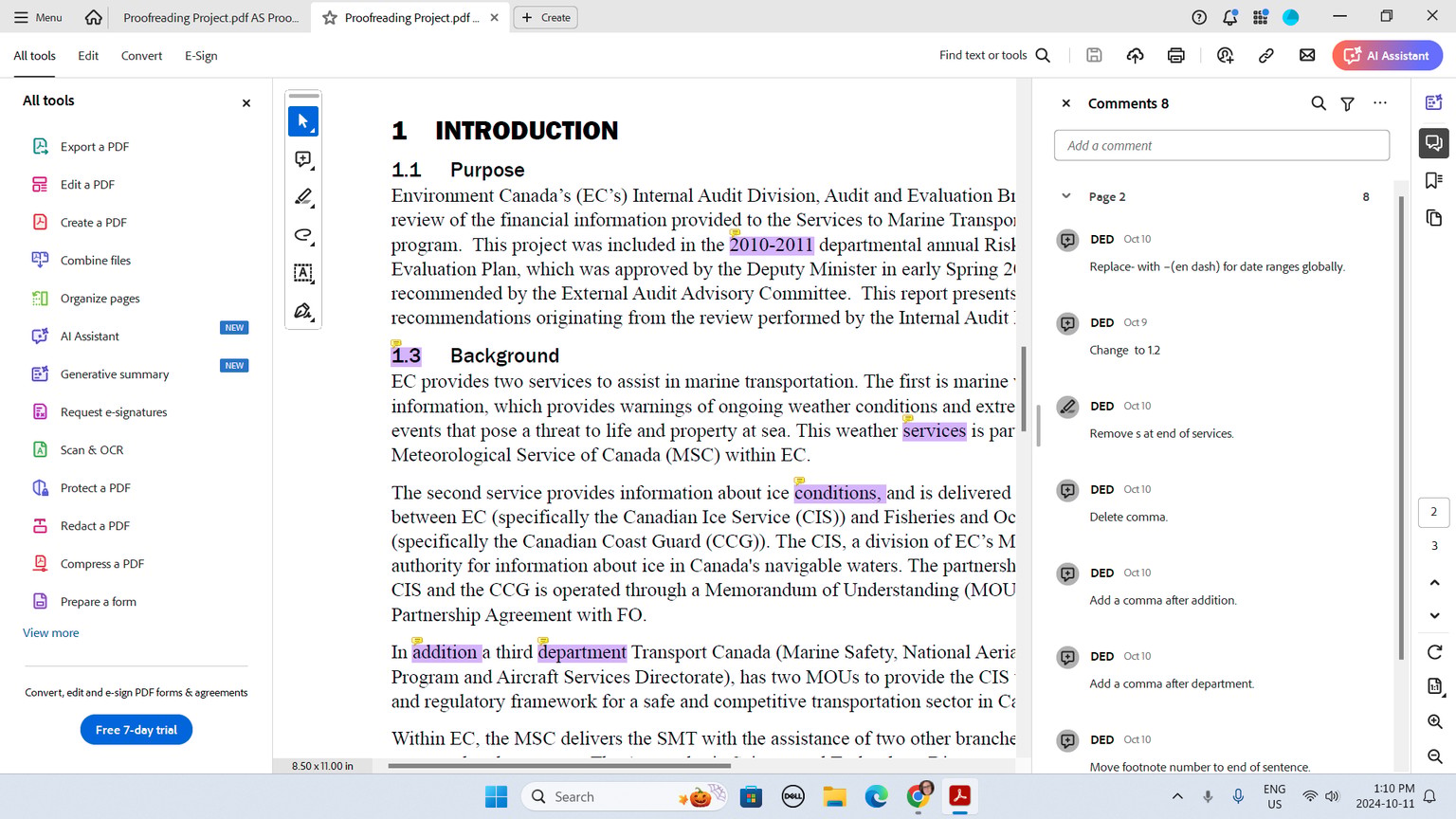Click Find text or tools search
This screenshot has height=819, width=1456.
pyautogui.click(x=994, y=55)
